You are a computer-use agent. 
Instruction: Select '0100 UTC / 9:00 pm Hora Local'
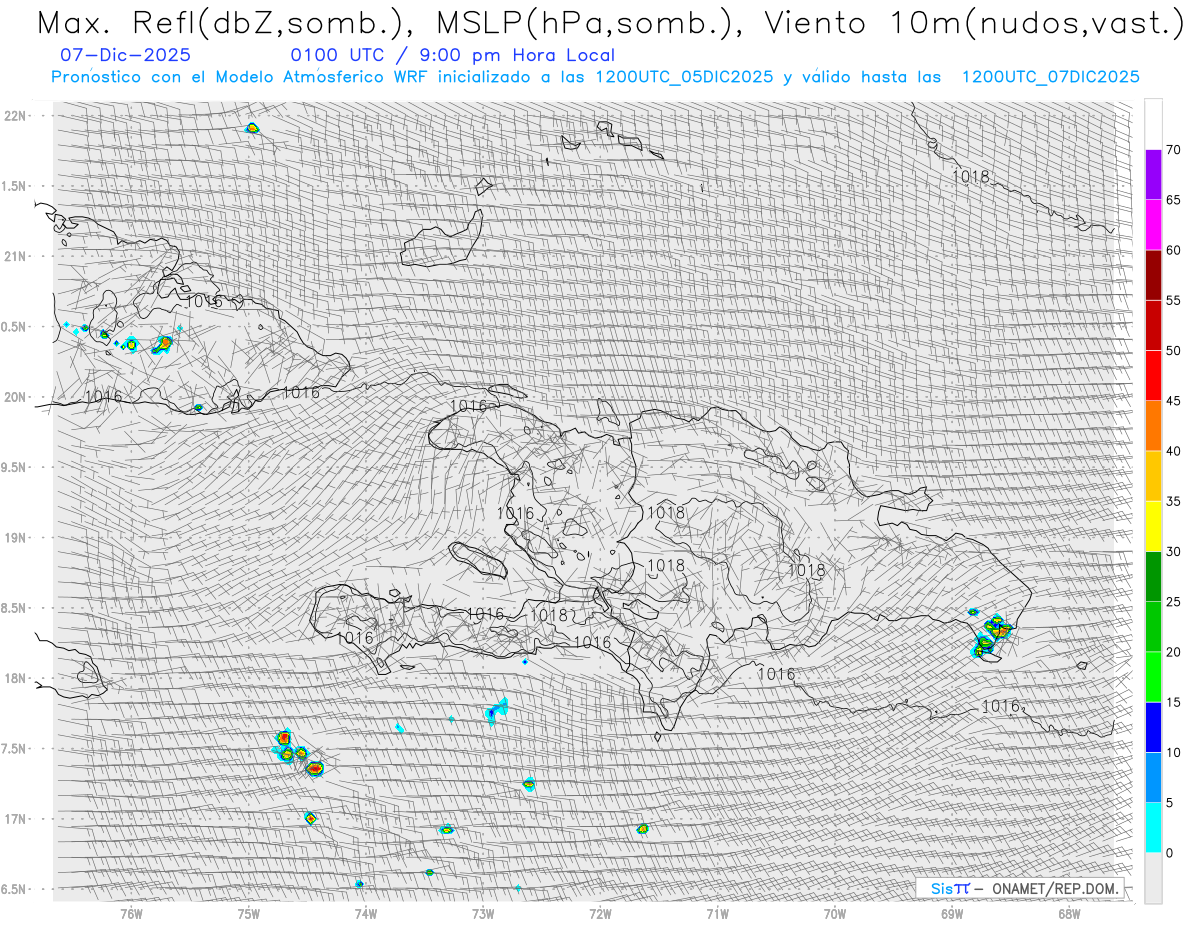(452, 55)
